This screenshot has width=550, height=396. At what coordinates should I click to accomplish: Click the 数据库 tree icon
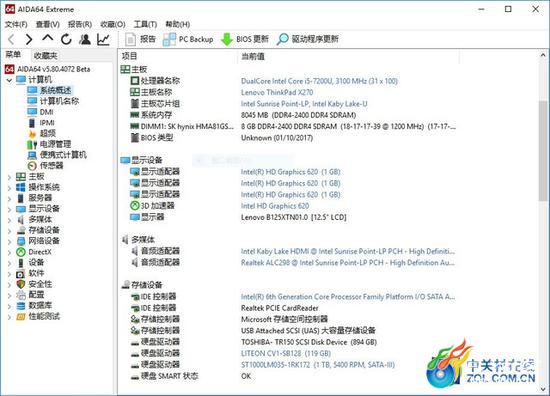pyautogui.click(x=21, y=306)
